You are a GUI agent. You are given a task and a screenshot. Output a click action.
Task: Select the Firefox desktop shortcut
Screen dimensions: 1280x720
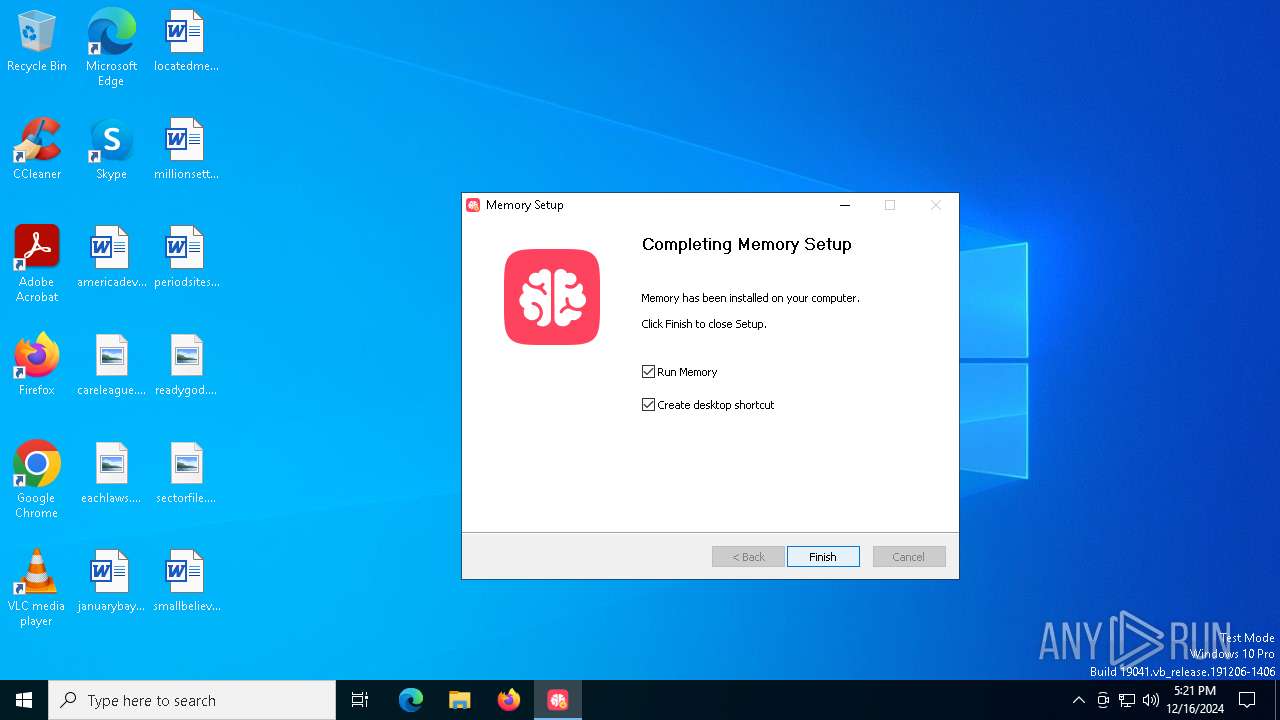click(37, 365)
